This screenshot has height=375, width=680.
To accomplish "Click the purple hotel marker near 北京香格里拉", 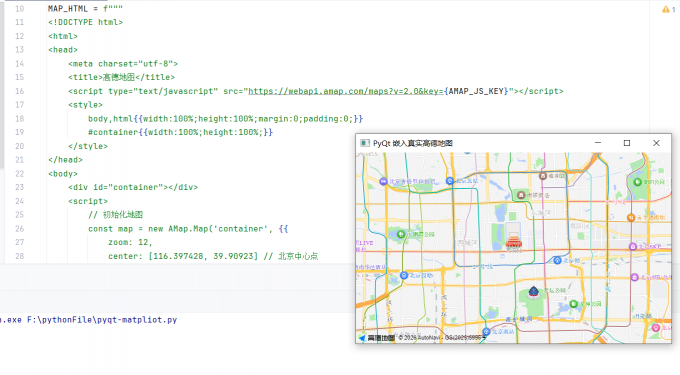I will [383, 182].
